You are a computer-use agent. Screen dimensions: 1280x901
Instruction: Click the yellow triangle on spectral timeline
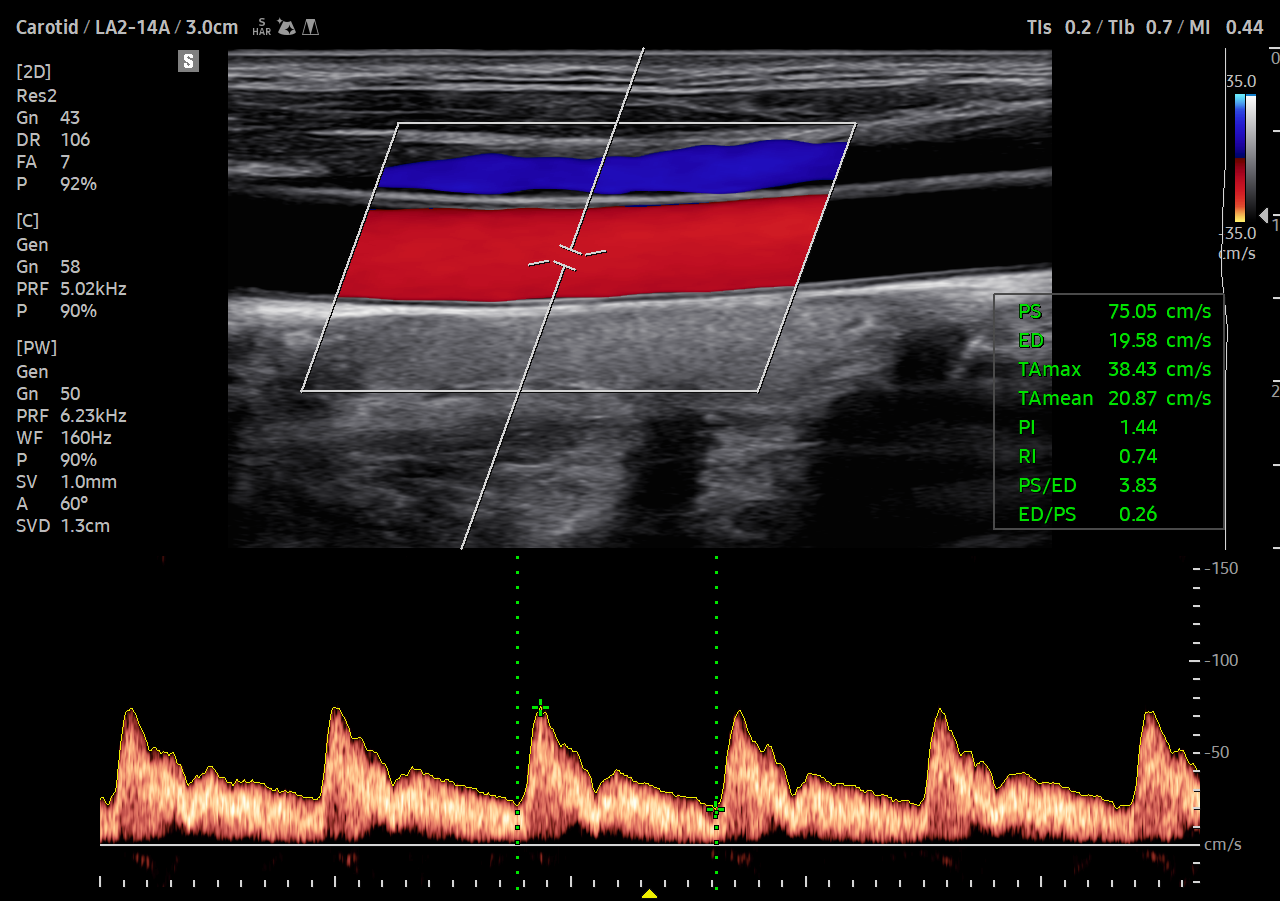(x=649, y=893)
